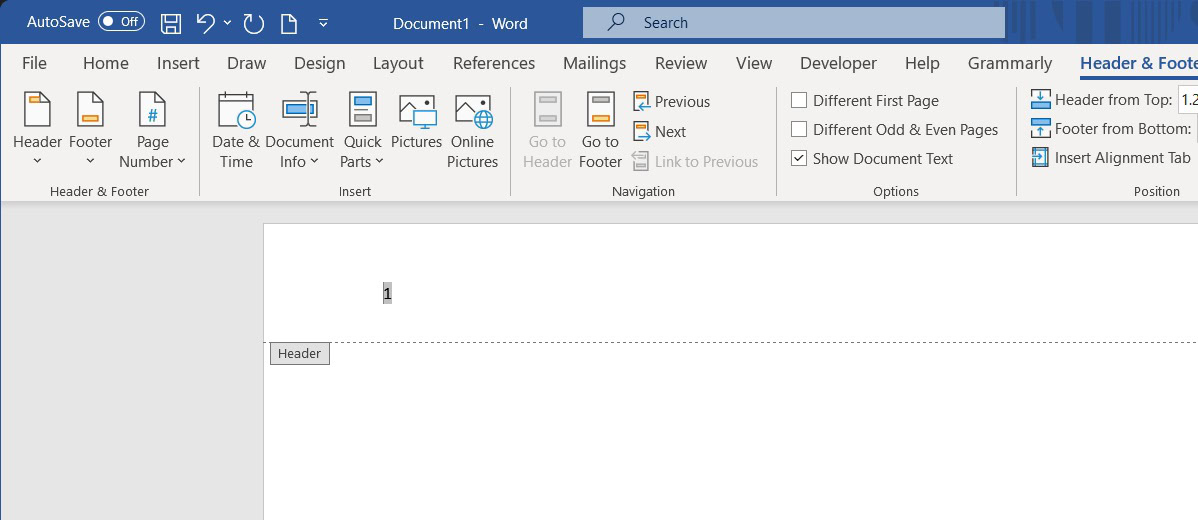Click Insert Alignment Tab

[x=1111, y=158]
